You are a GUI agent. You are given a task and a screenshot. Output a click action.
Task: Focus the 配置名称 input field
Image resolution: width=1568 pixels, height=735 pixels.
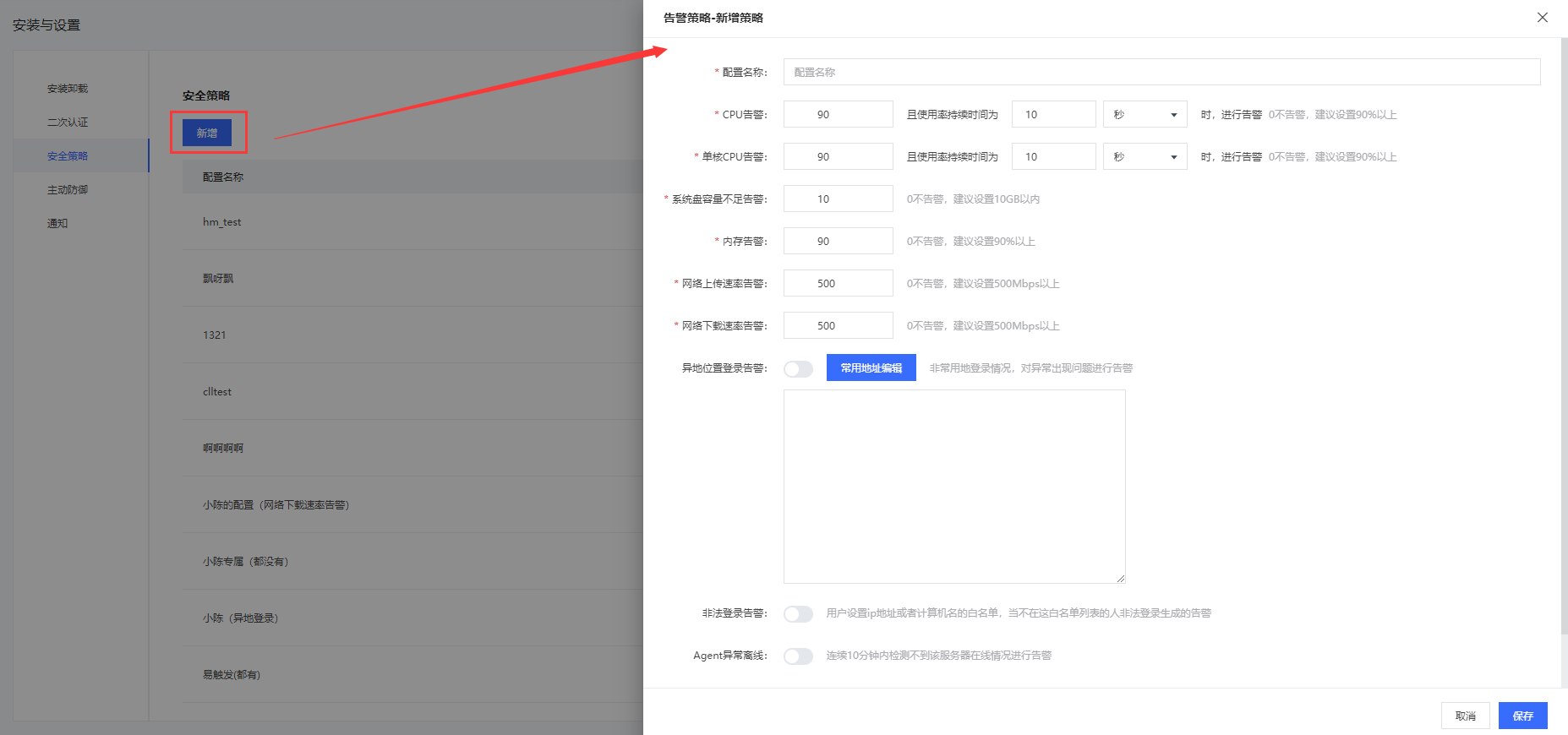click(1161, 73)
